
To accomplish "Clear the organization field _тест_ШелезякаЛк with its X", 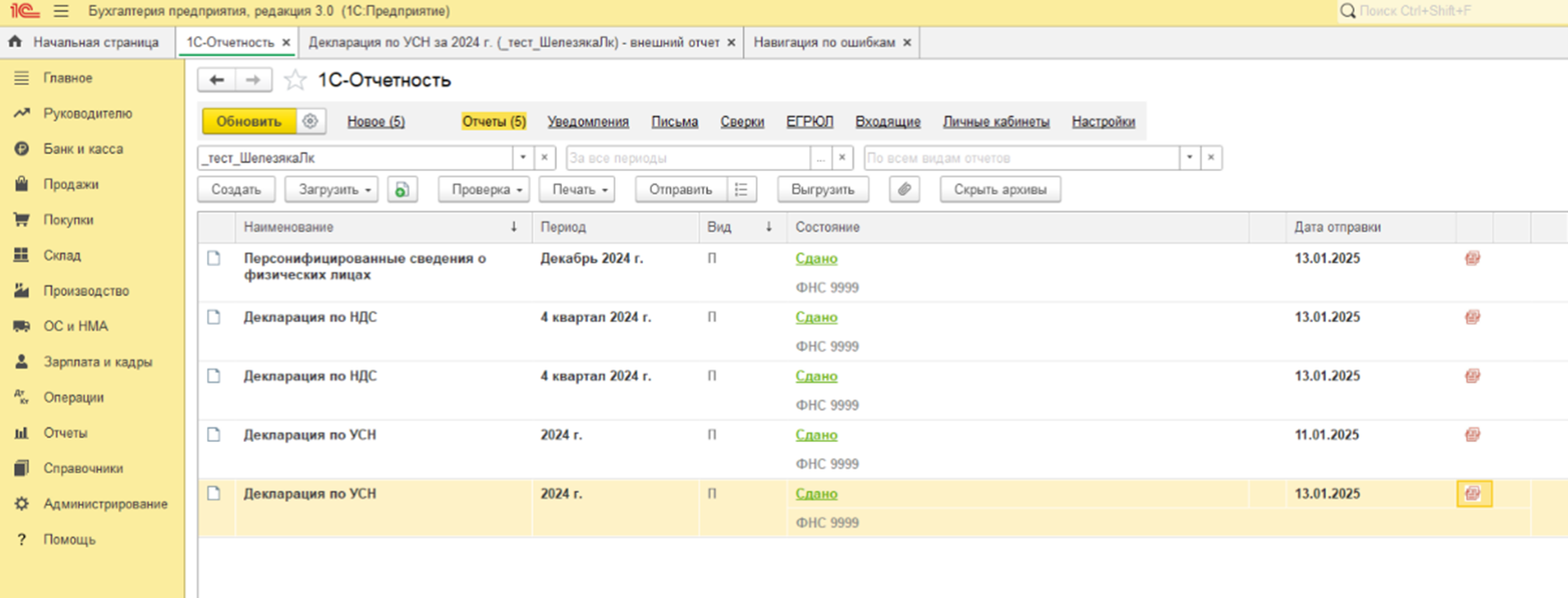I will 545,158.
